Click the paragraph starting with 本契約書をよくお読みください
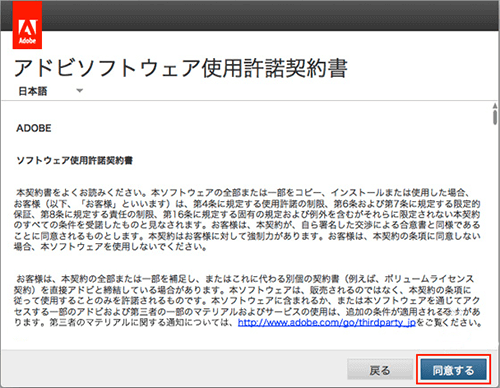The image size is (500, 388). click(x=247, y=220)
